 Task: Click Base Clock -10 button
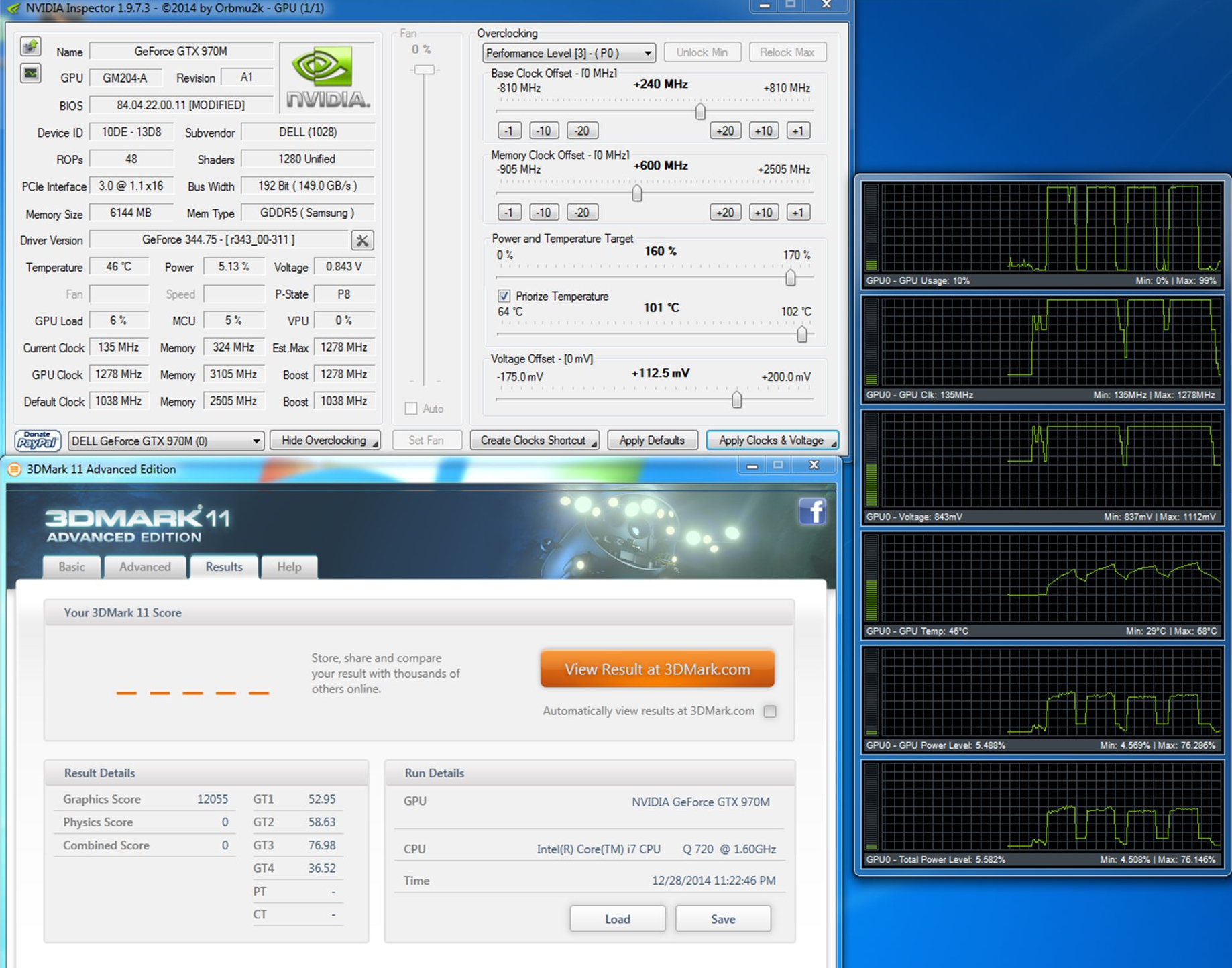tap(544, 131)
